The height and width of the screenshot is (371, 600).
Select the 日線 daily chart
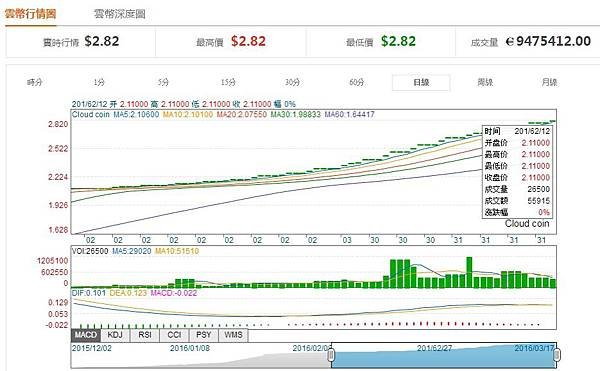point(421,83)
